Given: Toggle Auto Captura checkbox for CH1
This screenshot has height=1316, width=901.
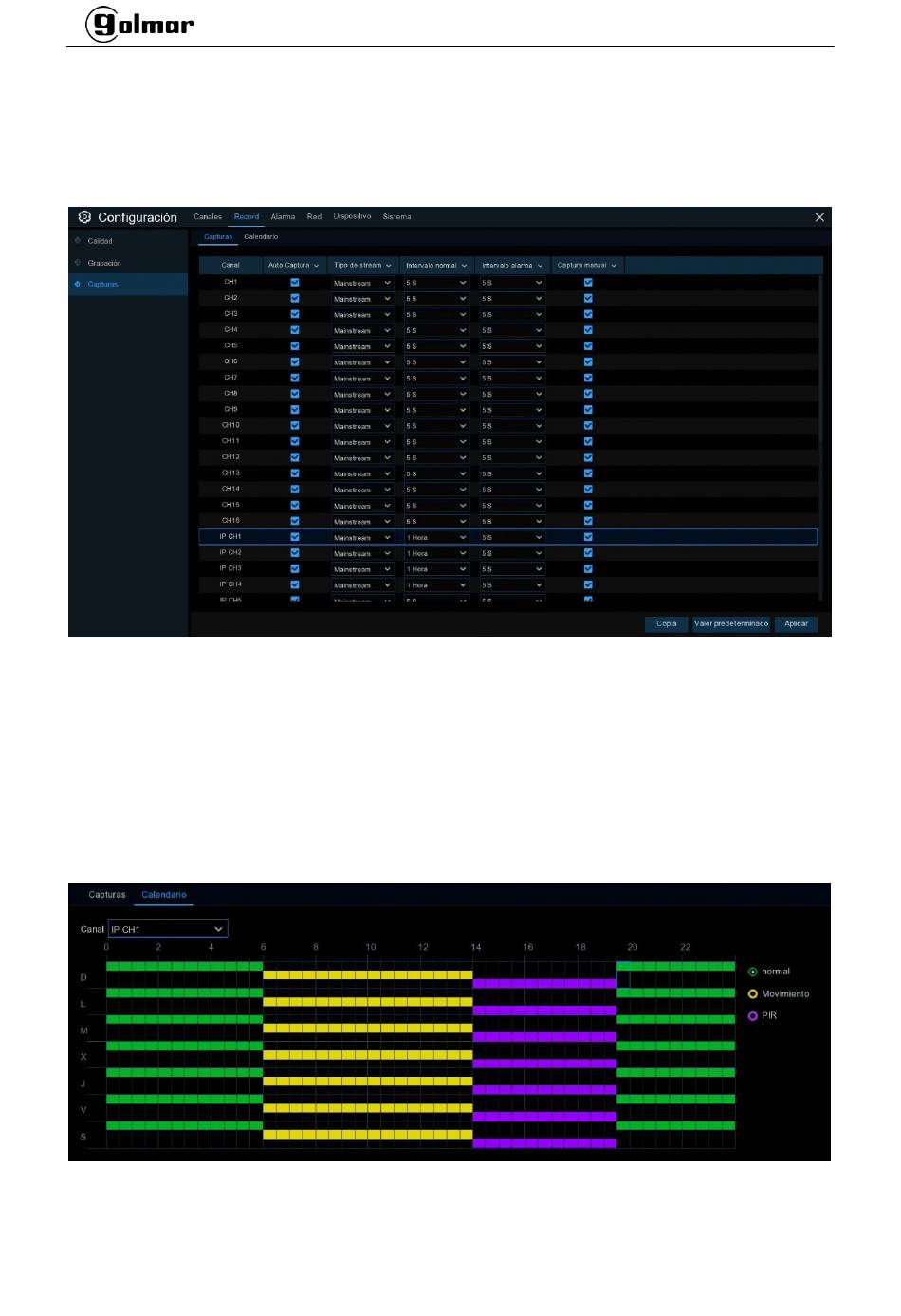Looking at the screenshot, I should tap(295, 283).
